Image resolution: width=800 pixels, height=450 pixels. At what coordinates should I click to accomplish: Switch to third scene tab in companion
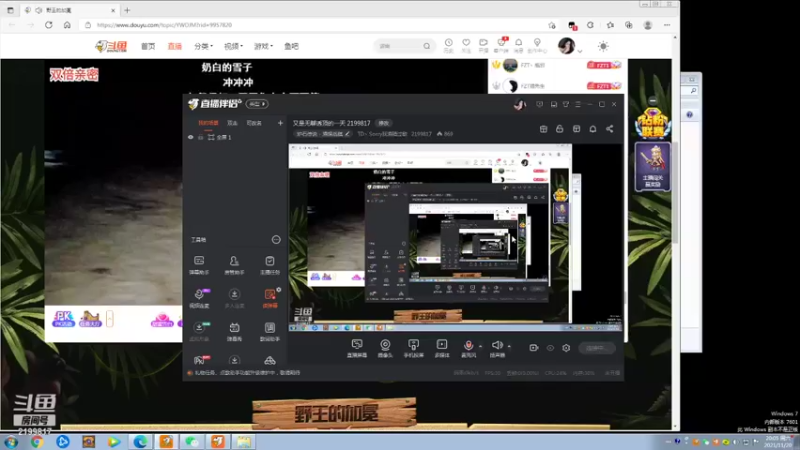[x=254, y=123]
